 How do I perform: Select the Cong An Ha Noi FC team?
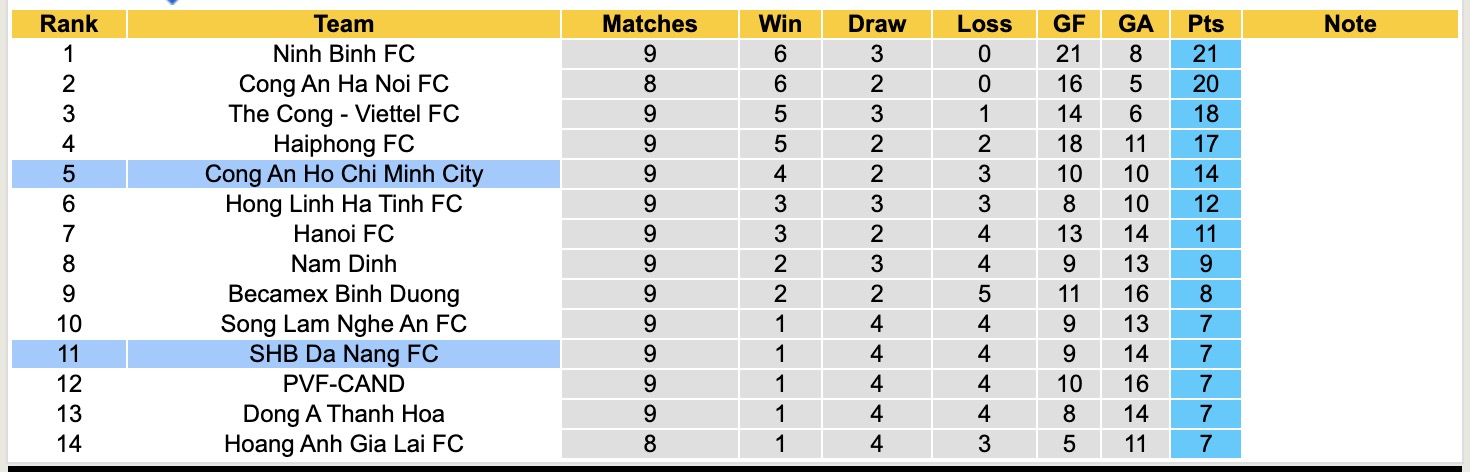tap(343, 84)
